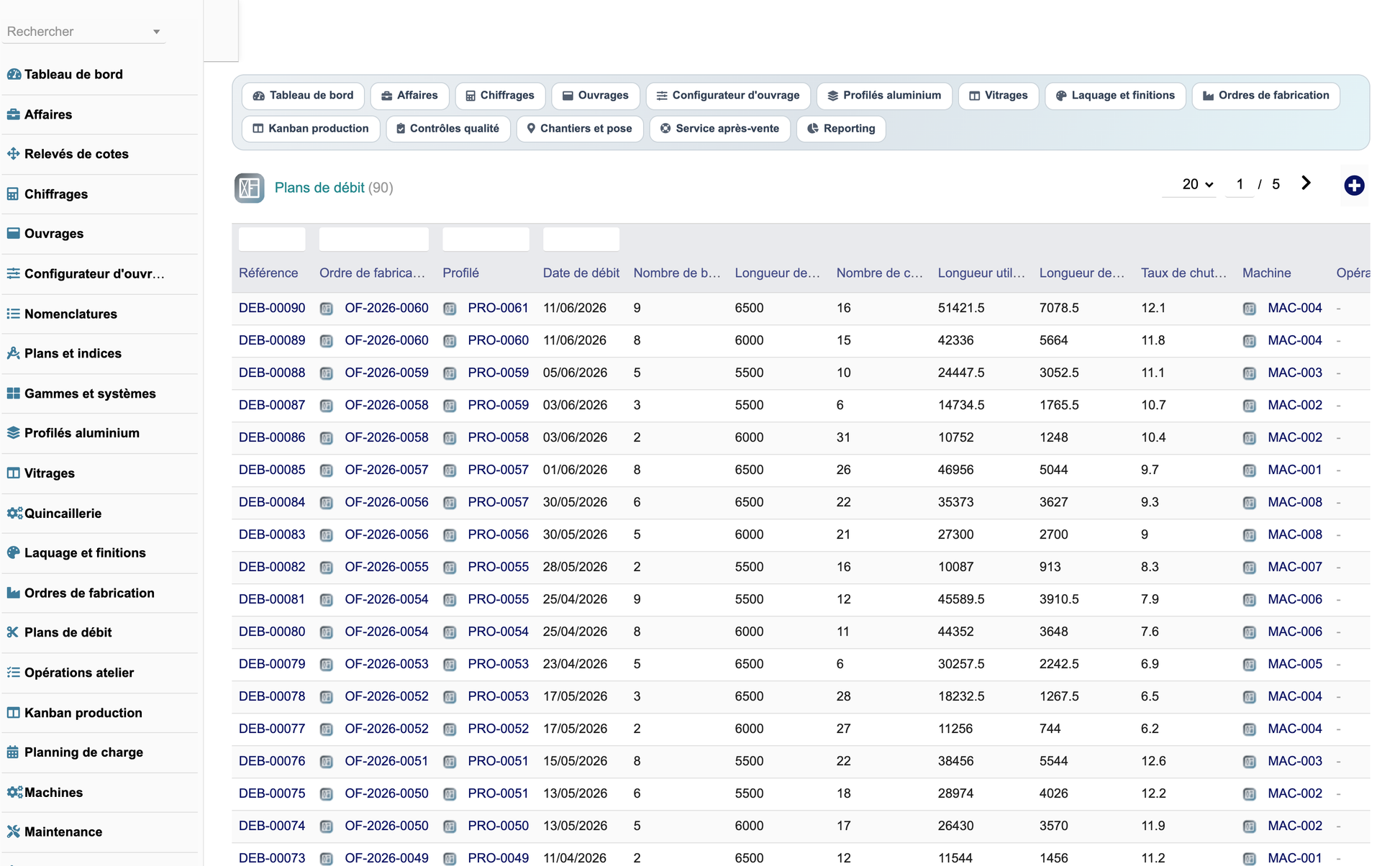Click the Plans et indices compass icon
This screenshot has width=1400, height=866.
click(x=13, y=353)
